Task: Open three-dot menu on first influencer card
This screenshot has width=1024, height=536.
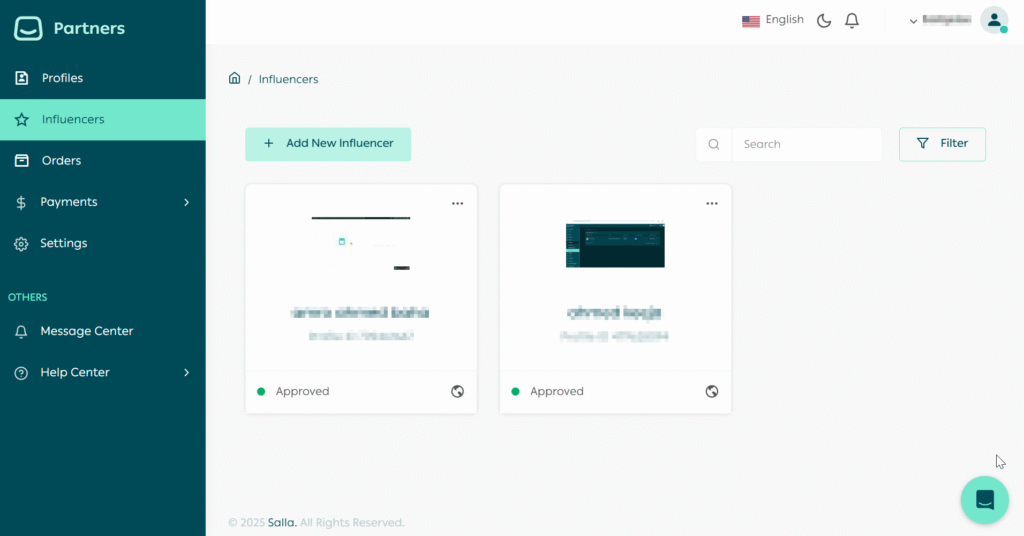Action: click(457, 203)
